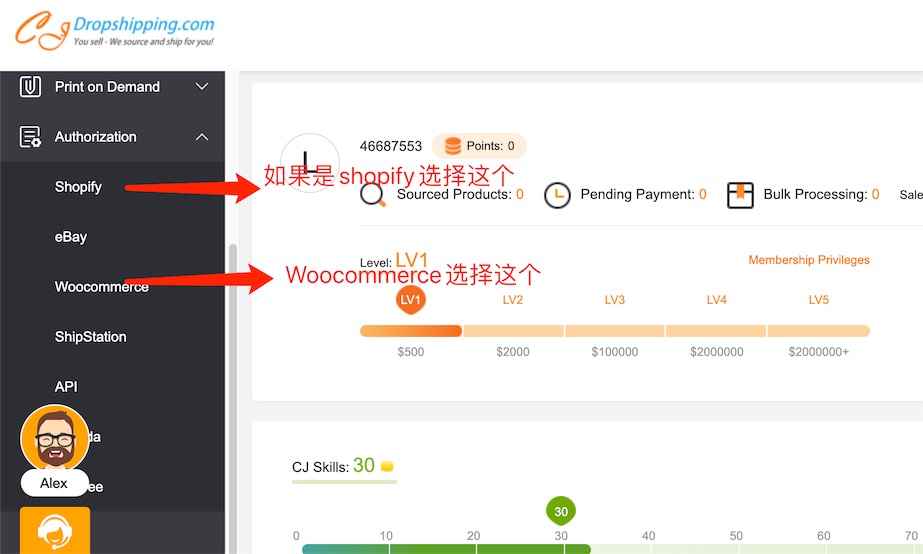Click the CJ Skills gold coin icon

(x=387, y=466)
